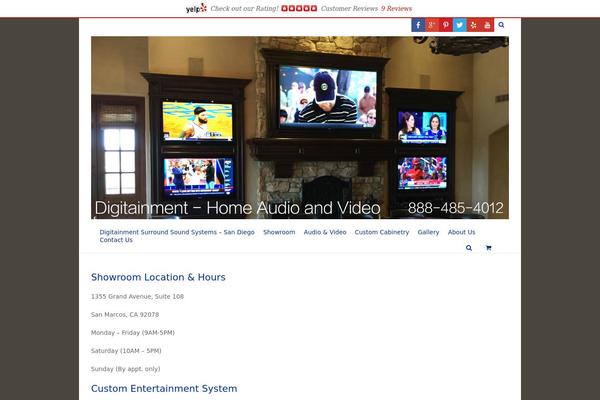Open the Facebook social icon
This screenshot has width=600, height=400.
pyautogui.click(x=417, y=25)
